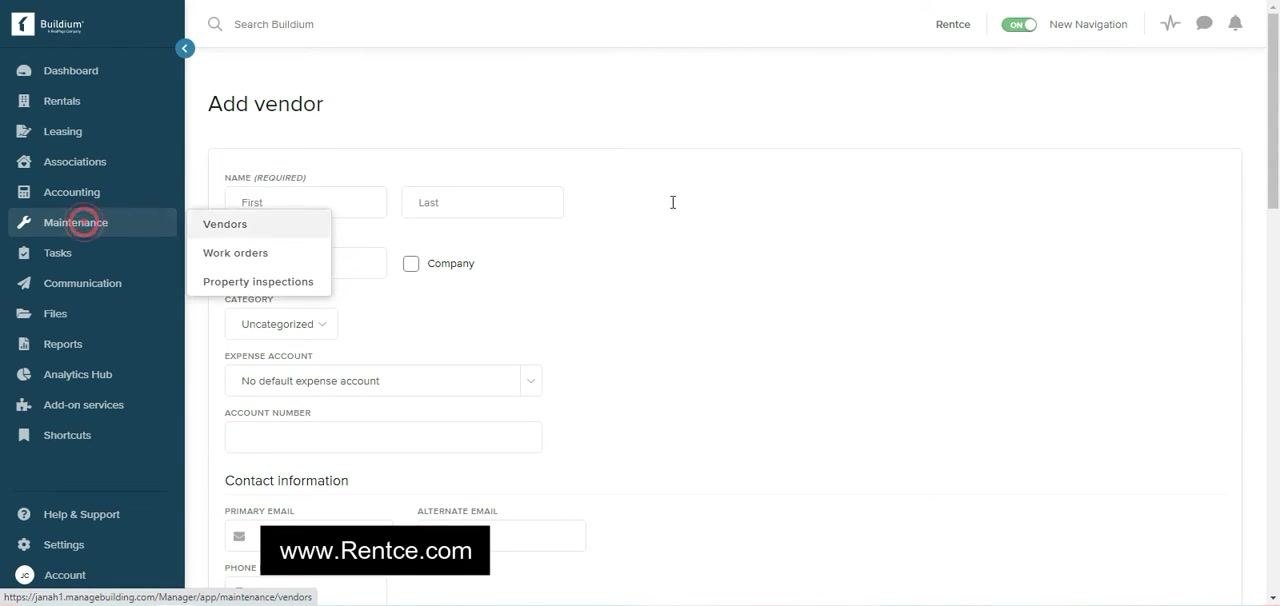
Task: Check the Company checkbox
Action: tap(411, 264)
